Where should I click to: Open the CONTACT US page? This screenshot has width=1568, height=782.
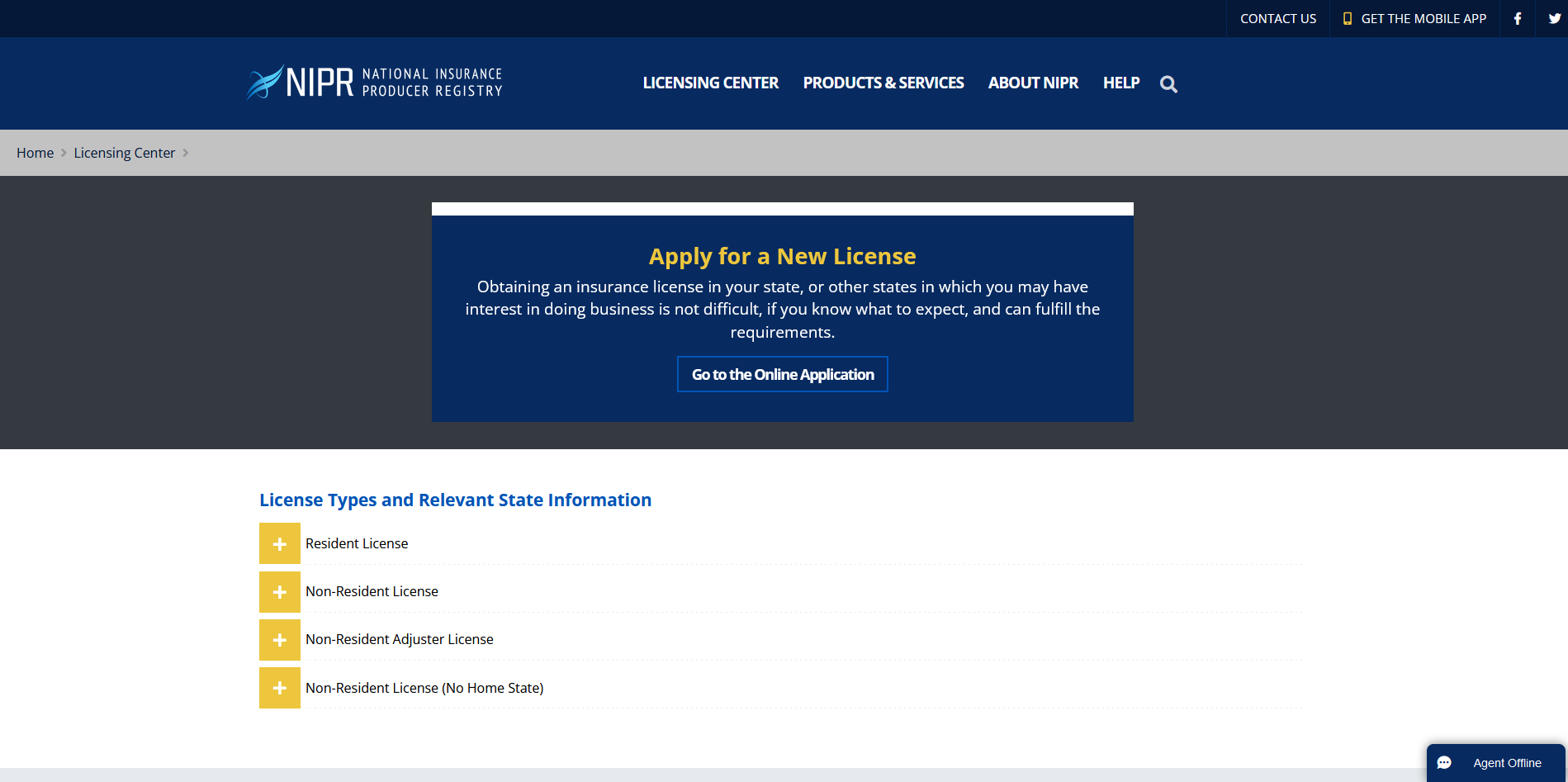[x=1277, y=18]
